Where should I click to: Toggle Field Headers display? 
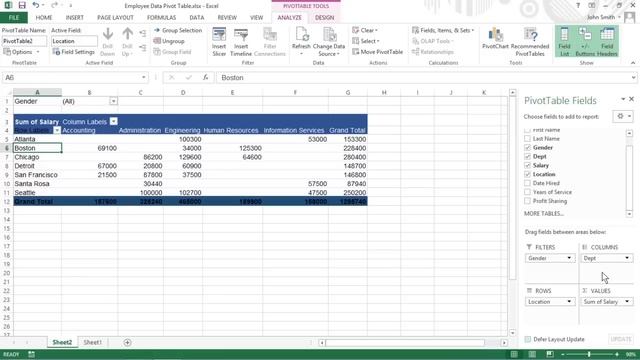[607, 42]
